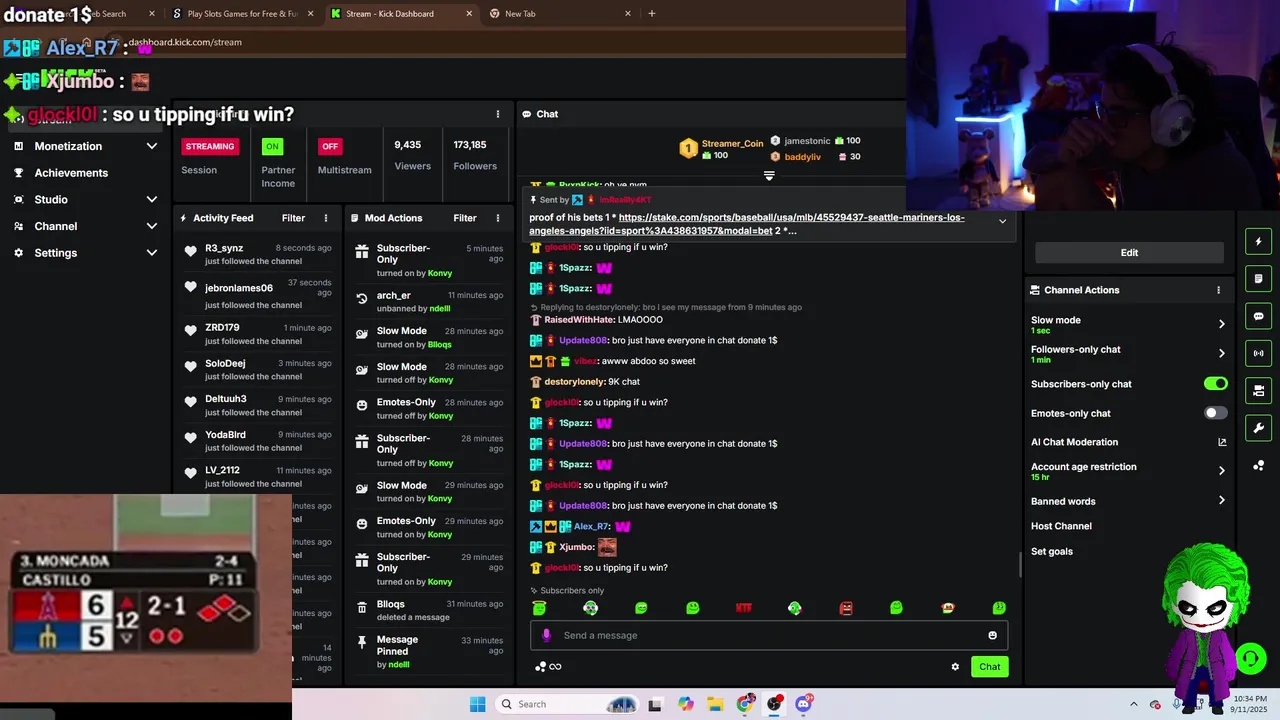Click the emoji picker icon in message box
The image size is (1280, 720).
click(992, 635)
